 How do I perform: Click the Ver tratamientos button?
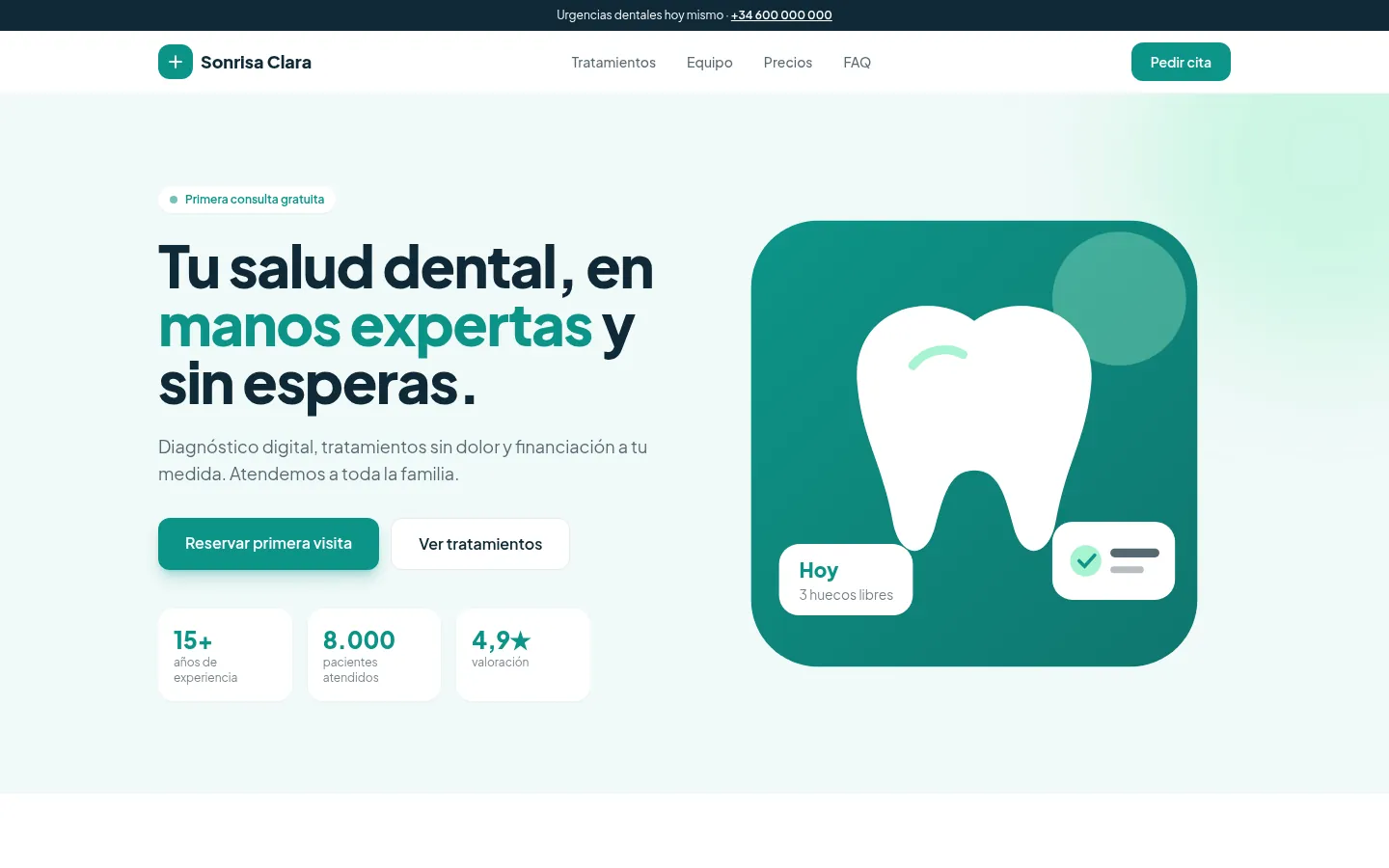point(480,544)
